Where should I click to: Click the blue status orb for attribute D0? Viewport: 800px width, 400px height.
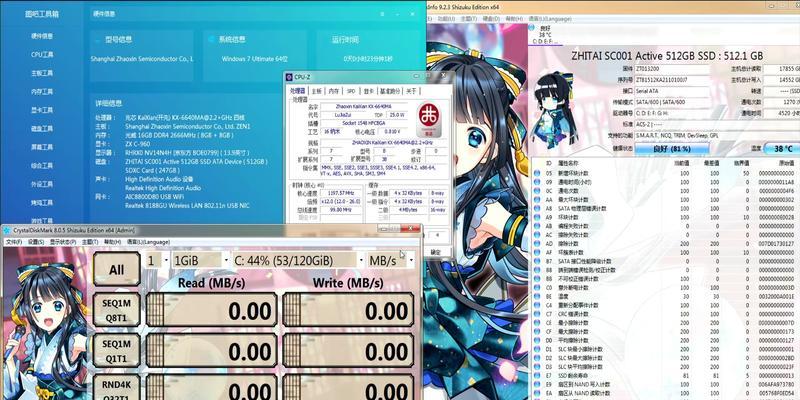537,340
